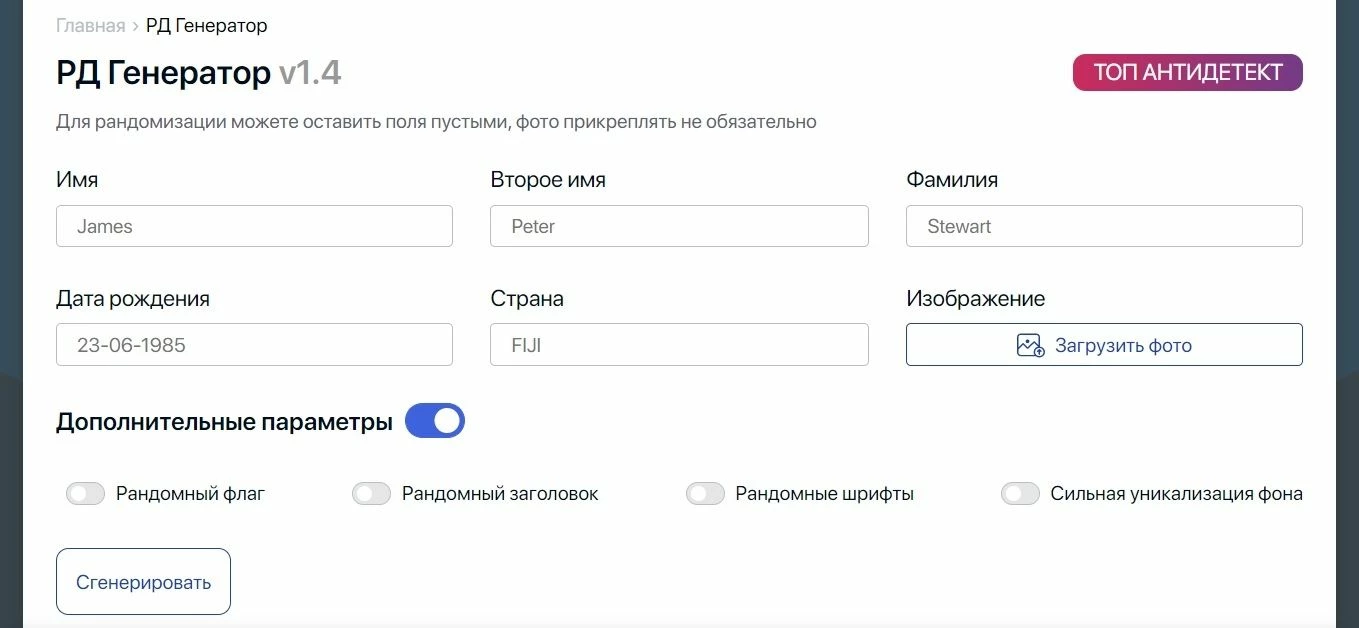The image size is (1359, 628).
Task: Turn on Рандомный заголовок toggle
Action: coord(371,493)
